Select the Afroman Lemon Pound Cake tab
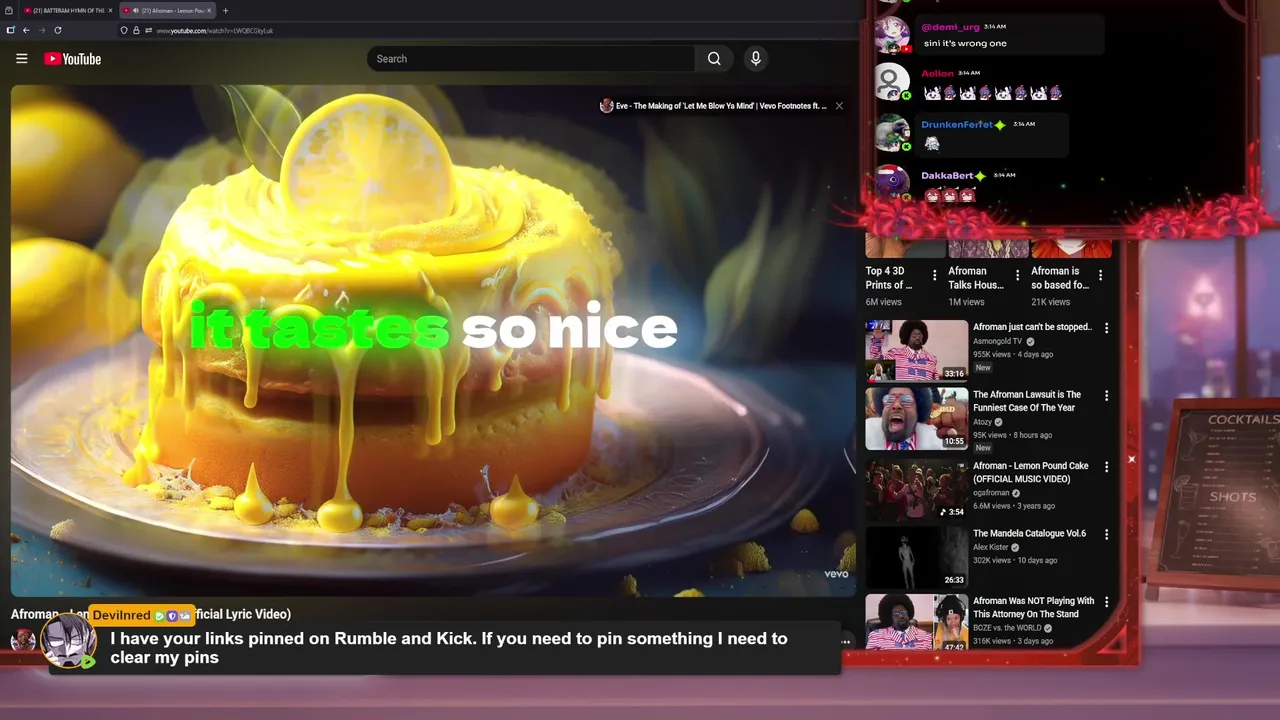The image size is (1280, 720). (x=167, y=10)
